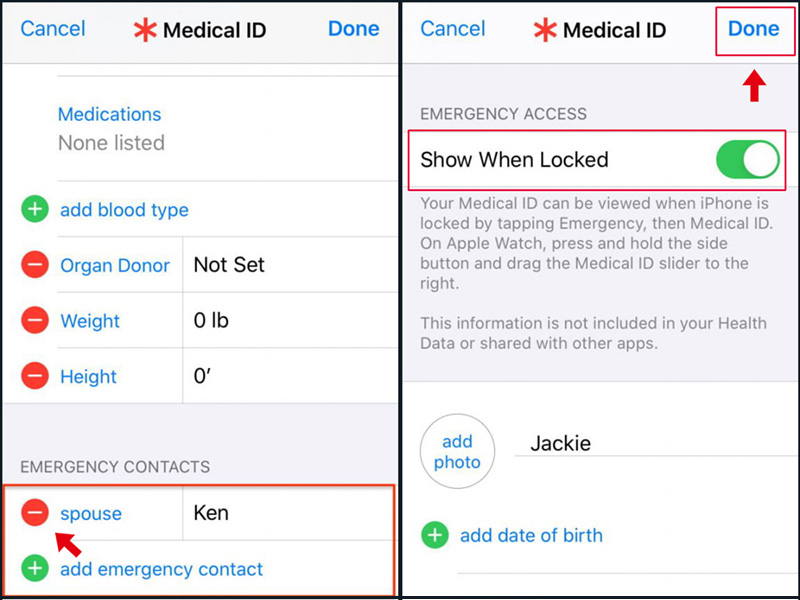
Task: Remove Height field using red minus
Action: pyautogui.click(x=35, y=376)
